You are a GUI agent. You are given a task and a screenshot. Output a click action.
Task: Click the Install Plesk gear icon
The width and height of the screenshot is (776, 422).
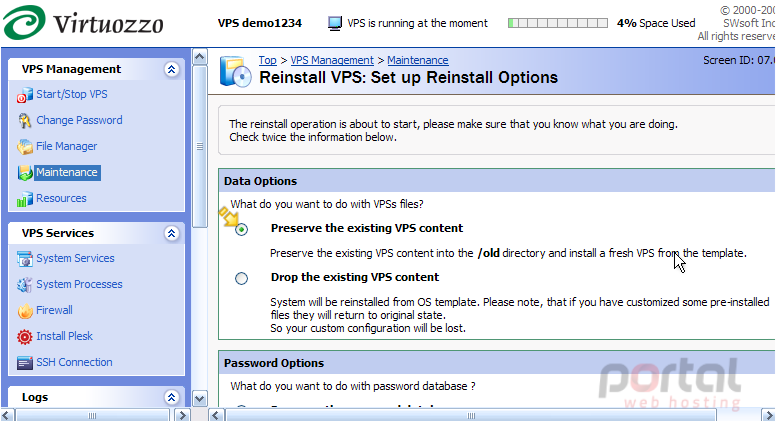25,337
